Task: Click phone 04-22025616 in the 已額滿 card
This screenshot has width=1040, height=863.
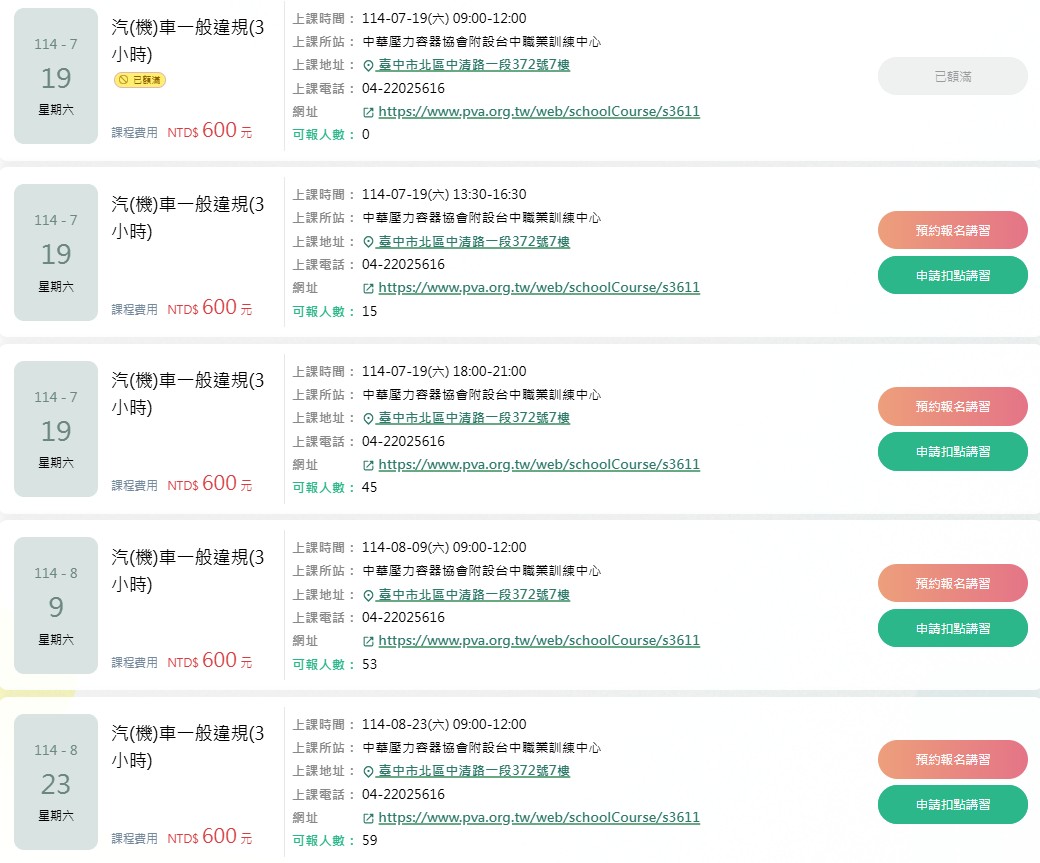Action: tap(403, 88)
